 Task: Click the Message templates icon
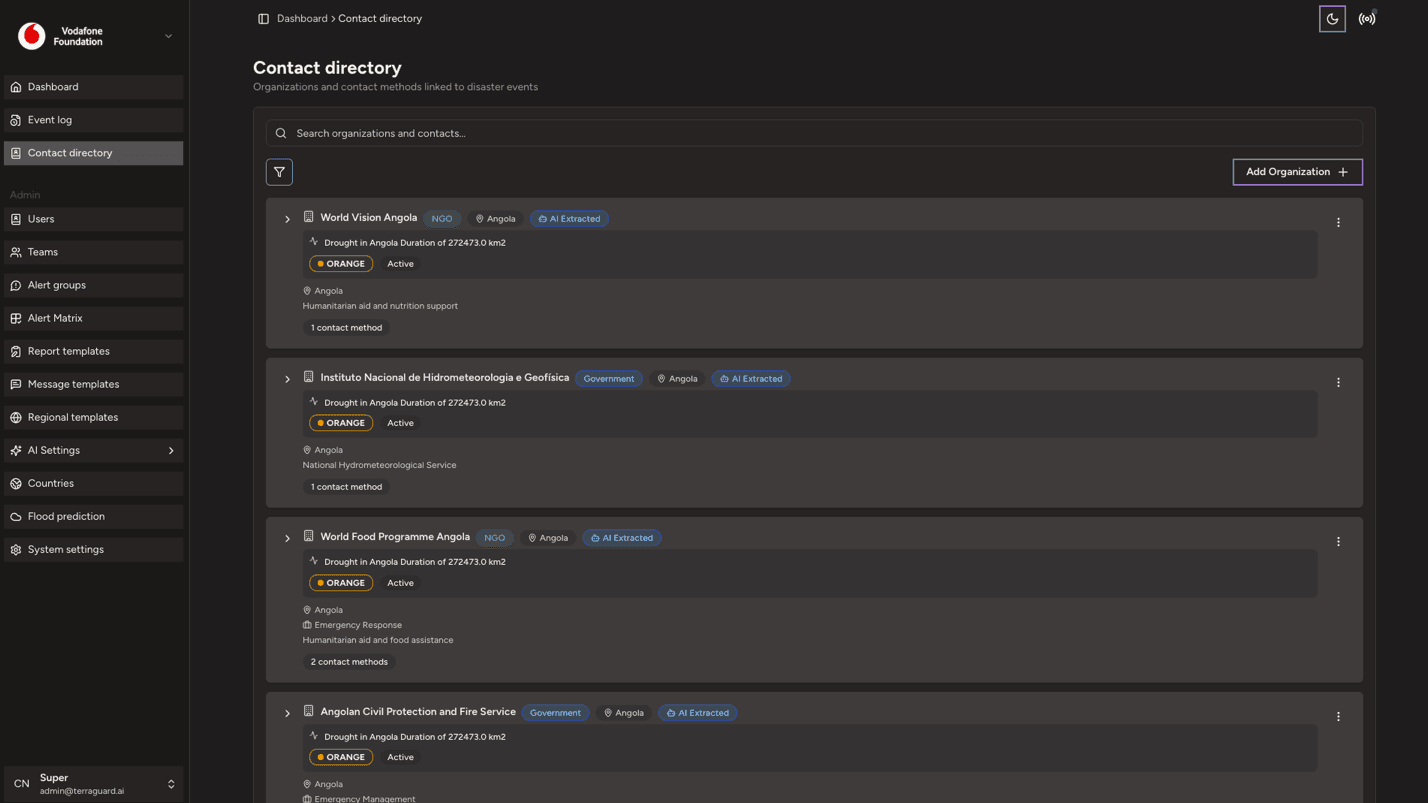16,384
